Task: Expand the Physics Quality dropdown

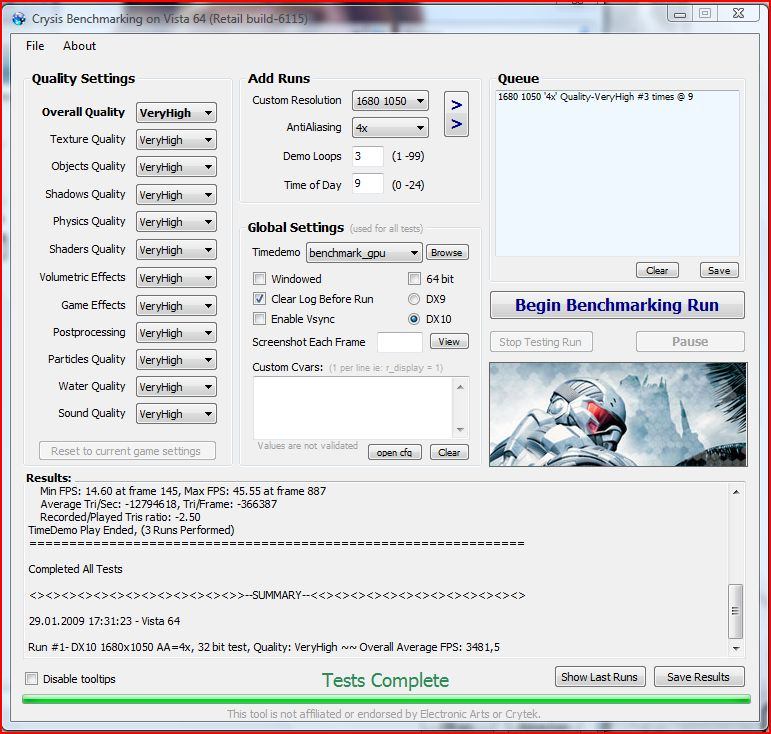Action: click(176, 222)
